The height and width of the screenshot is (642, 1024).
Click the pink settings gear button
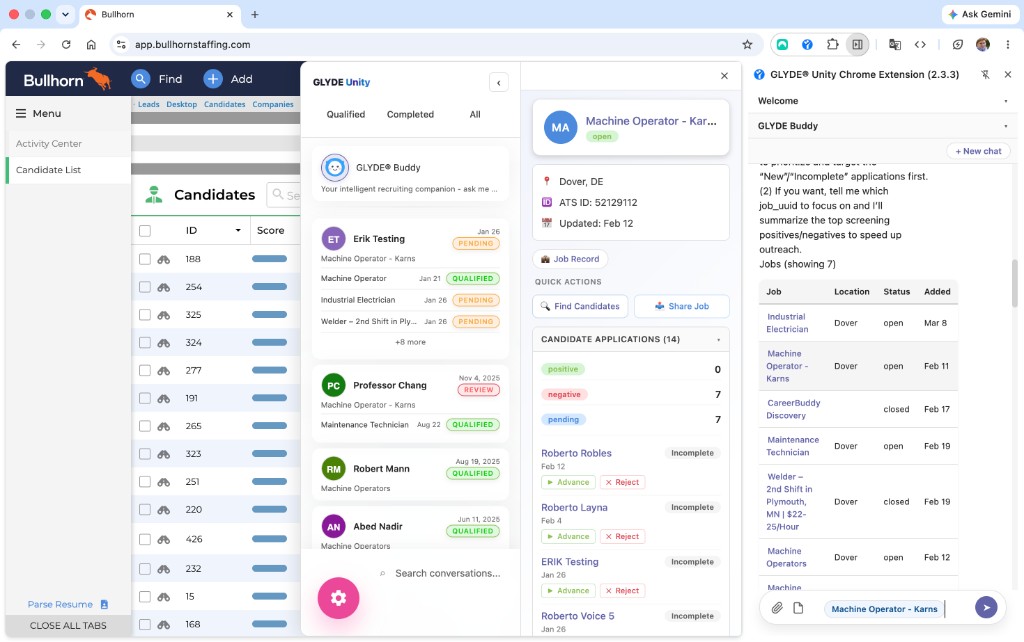click(x=338, y=598)
